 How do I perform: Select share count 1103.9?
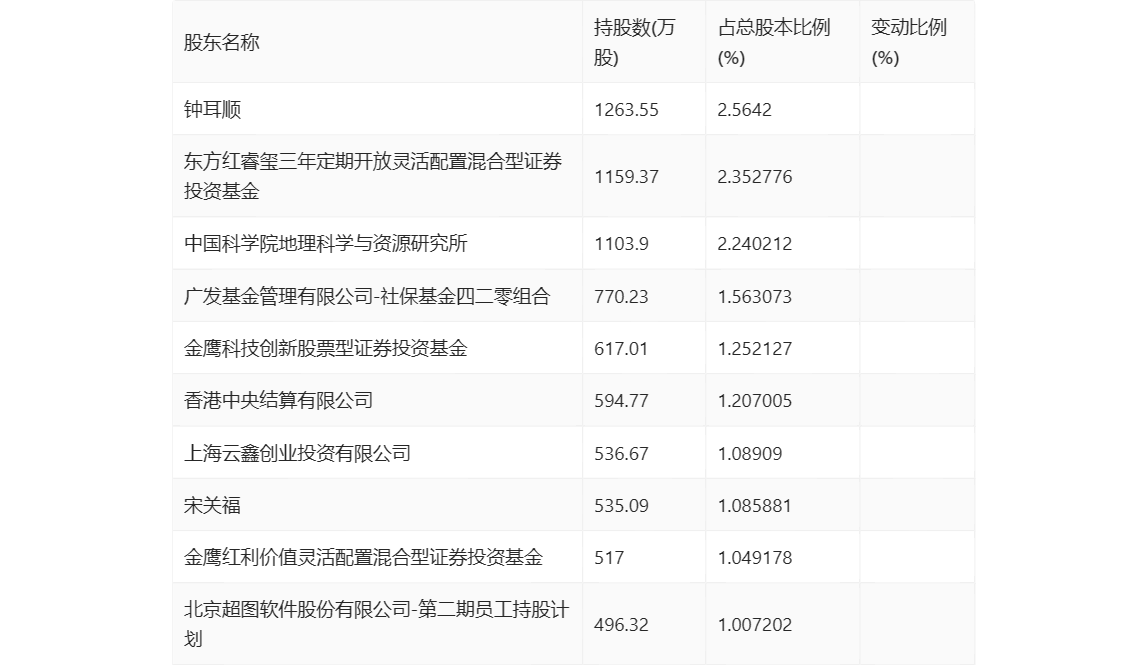621,243
